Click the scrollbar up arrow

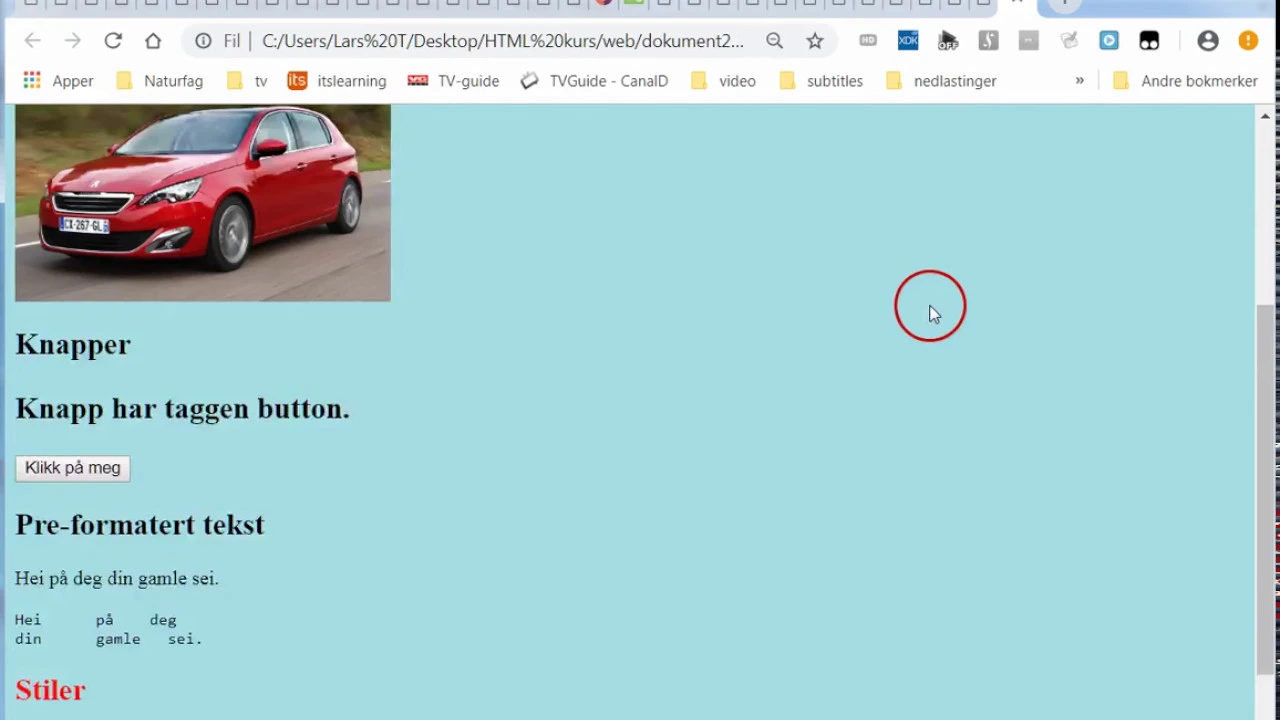1265,115
